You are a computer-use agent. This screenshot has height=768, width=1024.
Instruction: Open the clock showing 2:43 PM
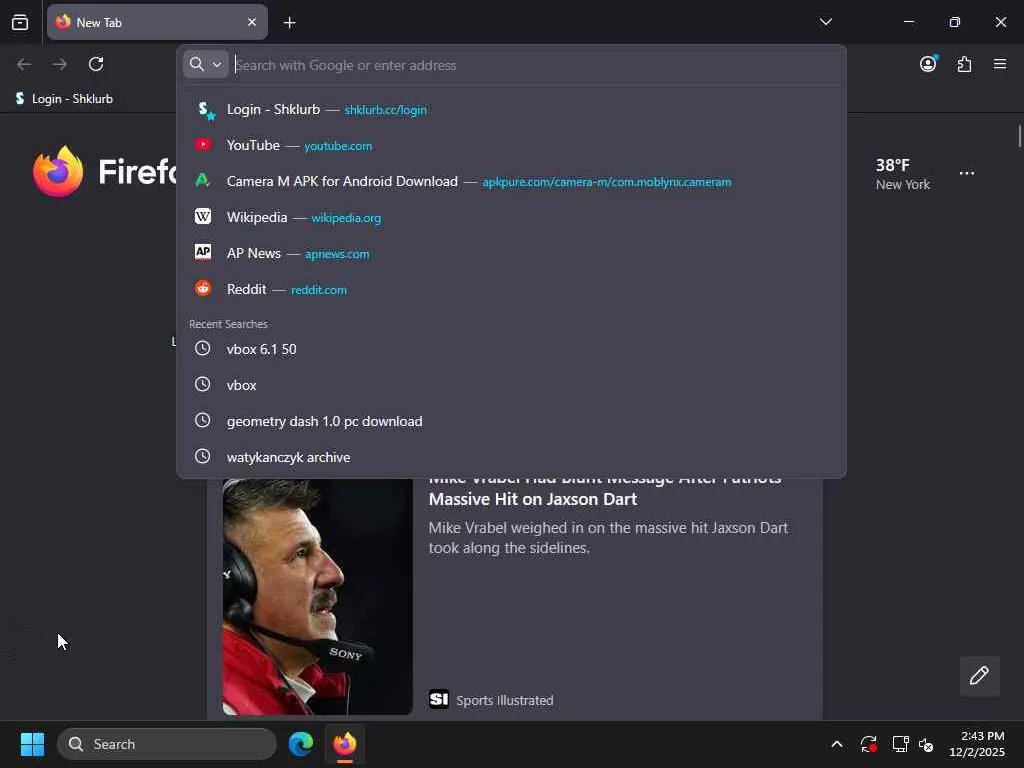(977, 744)
